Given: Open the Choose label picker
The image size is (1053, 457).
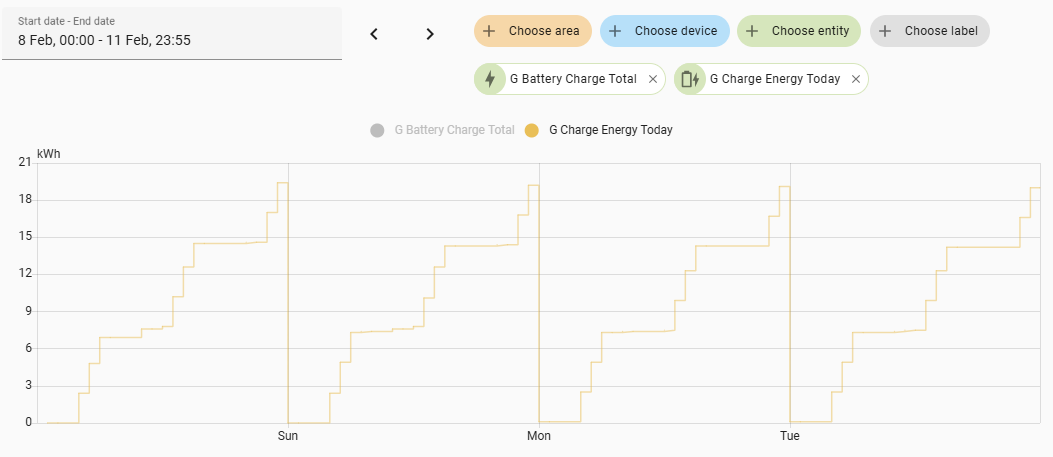Looking at the screenshot, I should coord(940,31).
